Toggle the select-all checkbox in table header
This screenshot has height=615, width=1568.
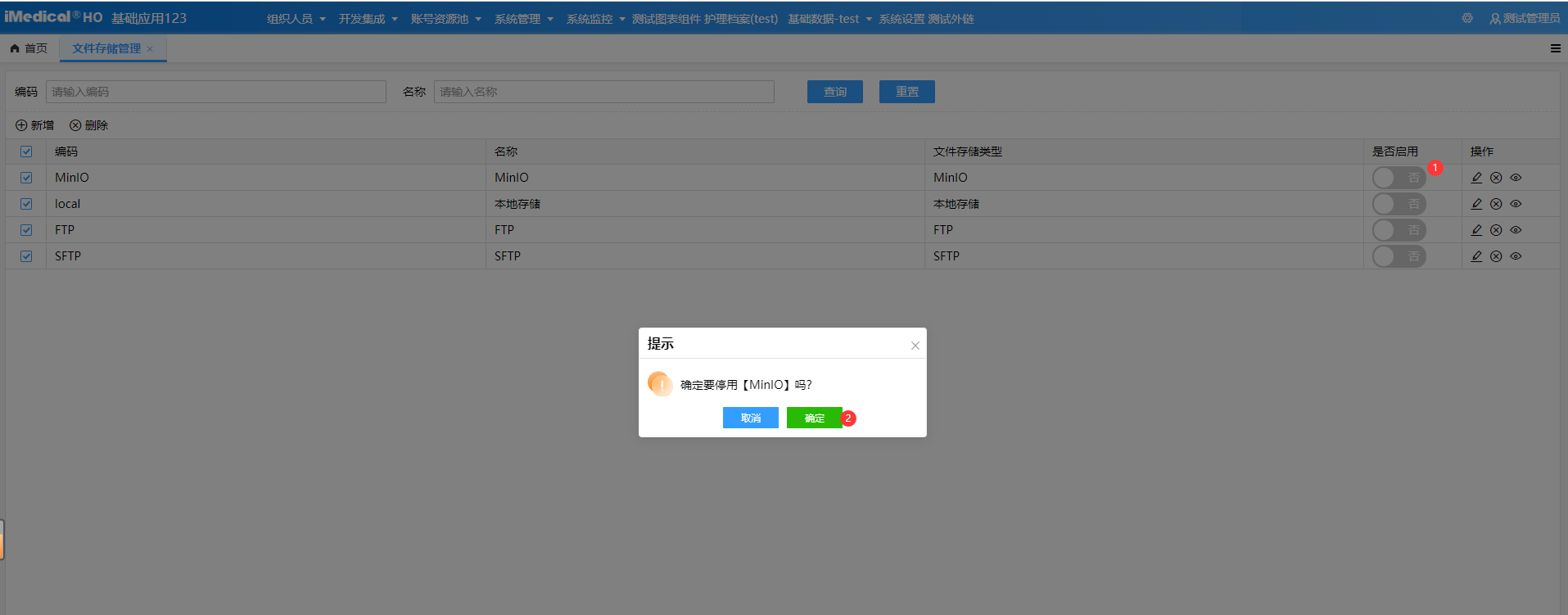click(x=26, y=151)
